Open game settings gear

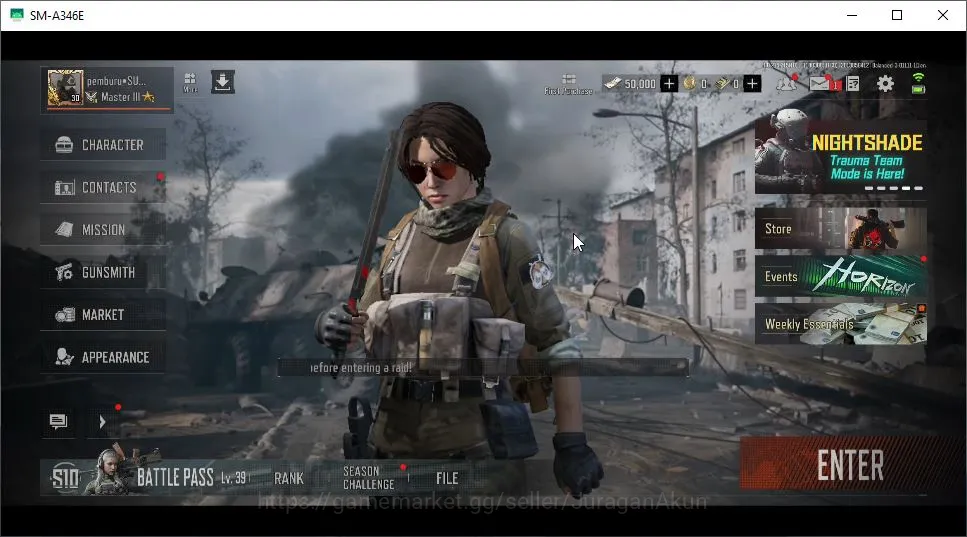(885, 83)
